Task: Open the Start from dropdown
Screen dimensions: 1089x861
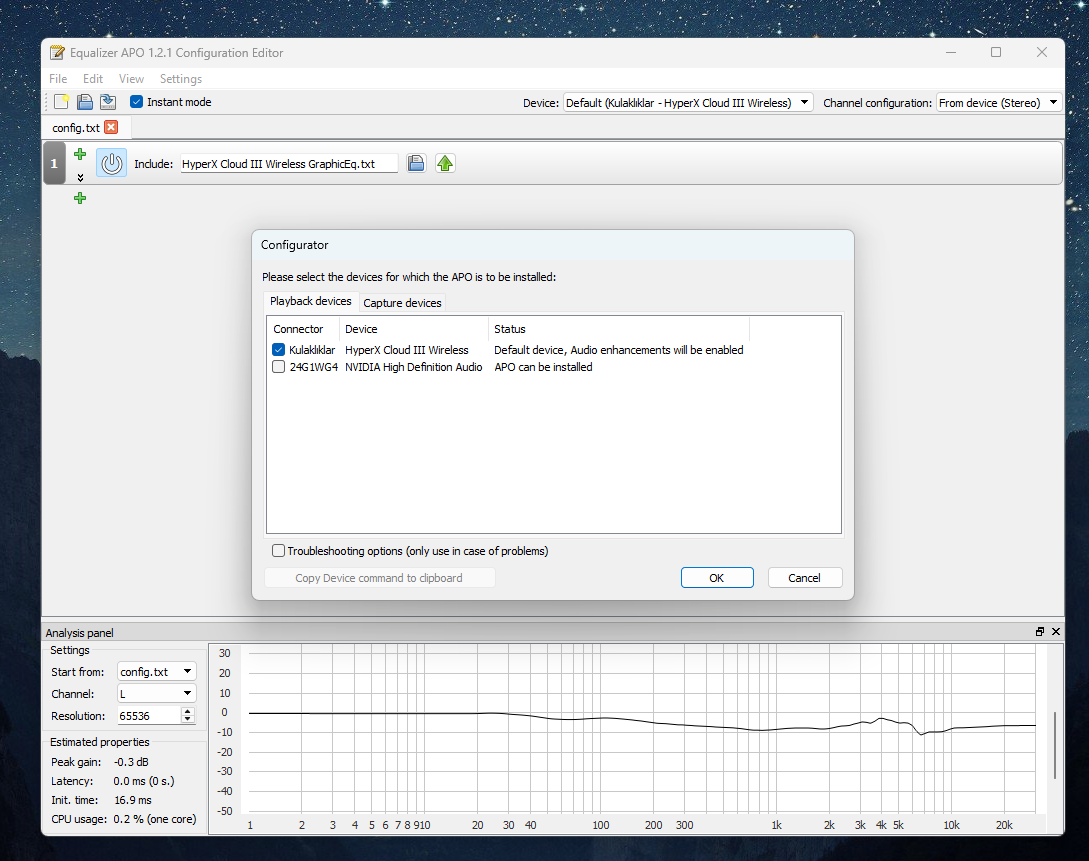Action: [x=156, y=671]
